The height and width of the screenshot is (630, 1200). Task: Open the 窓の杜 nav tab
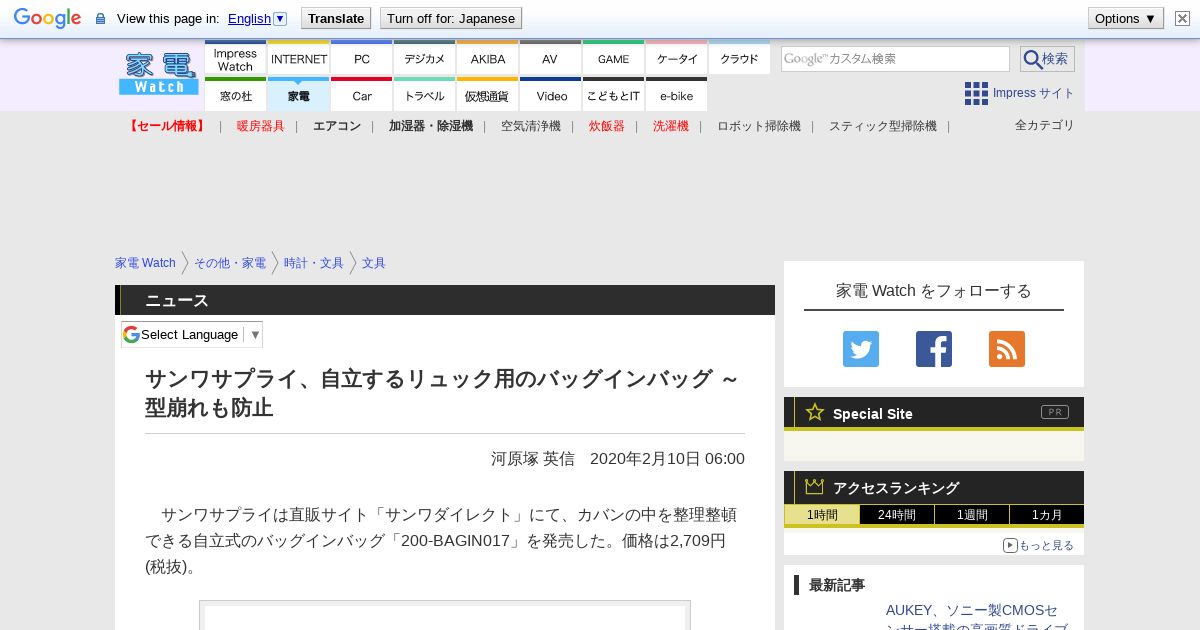click(235, 95)
